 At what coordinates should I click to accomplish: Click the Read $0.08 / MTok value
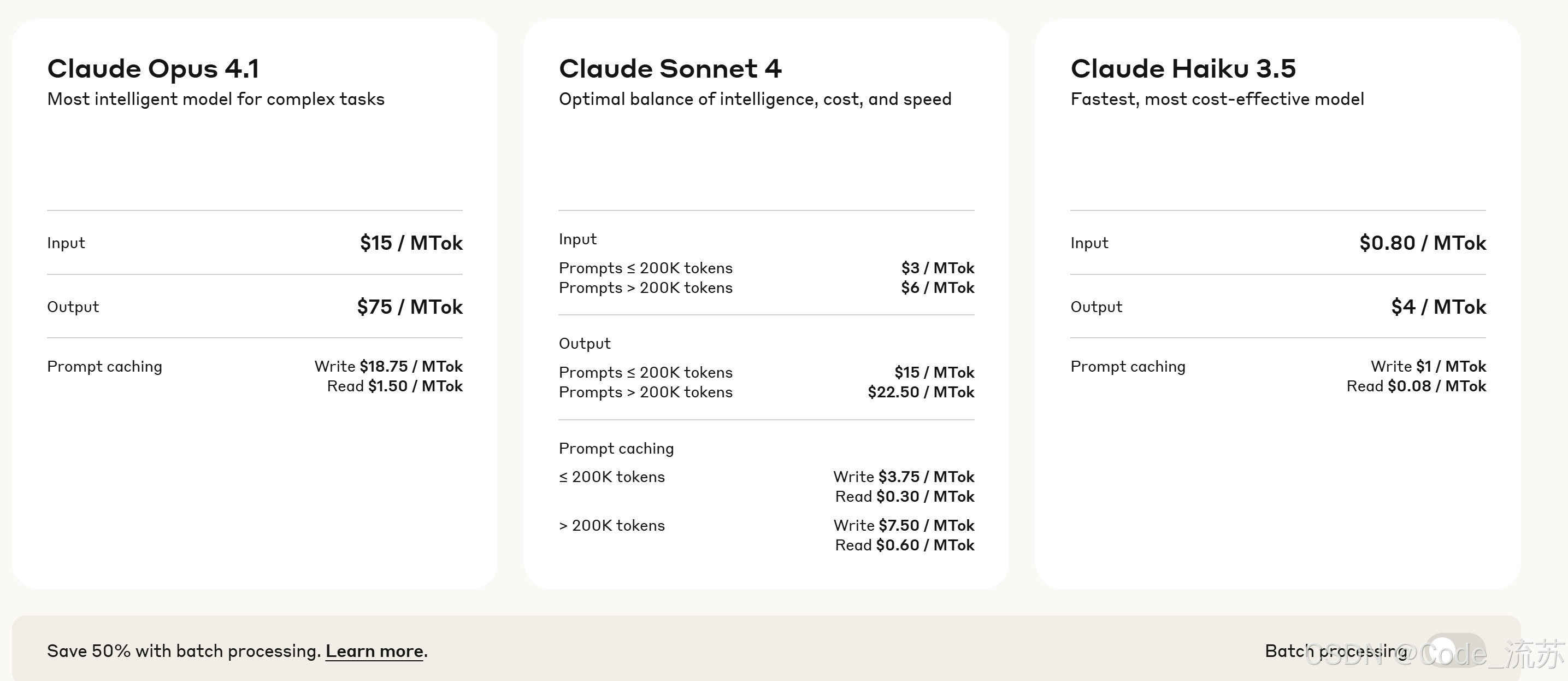(x=1417, y=386)
